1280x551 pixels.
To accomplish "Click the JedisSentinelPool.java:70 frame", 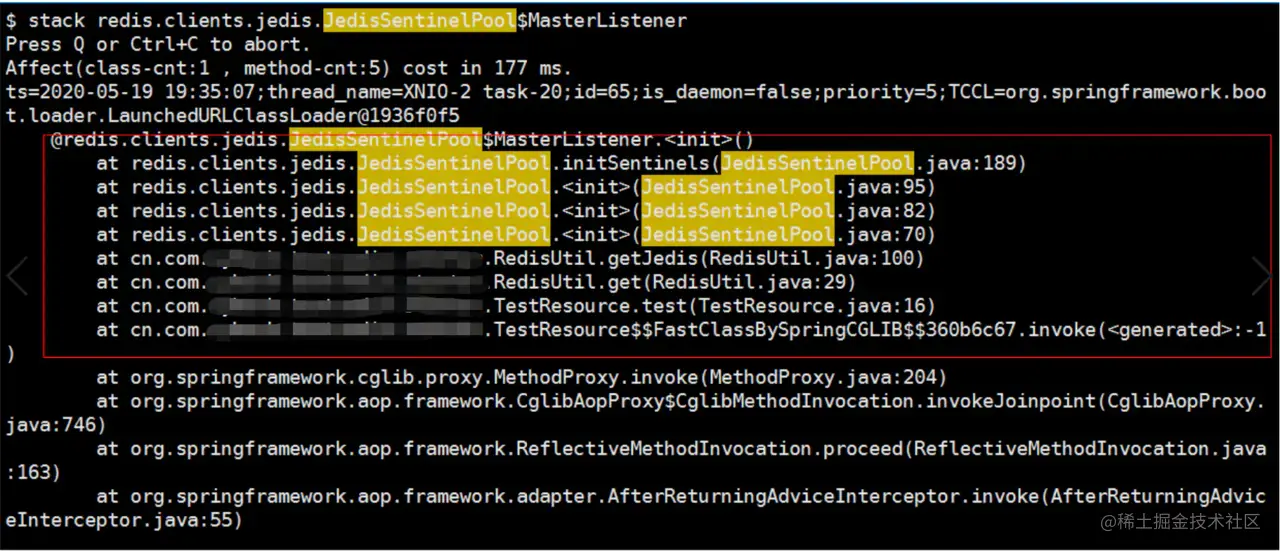I will (x=516, y=235).
